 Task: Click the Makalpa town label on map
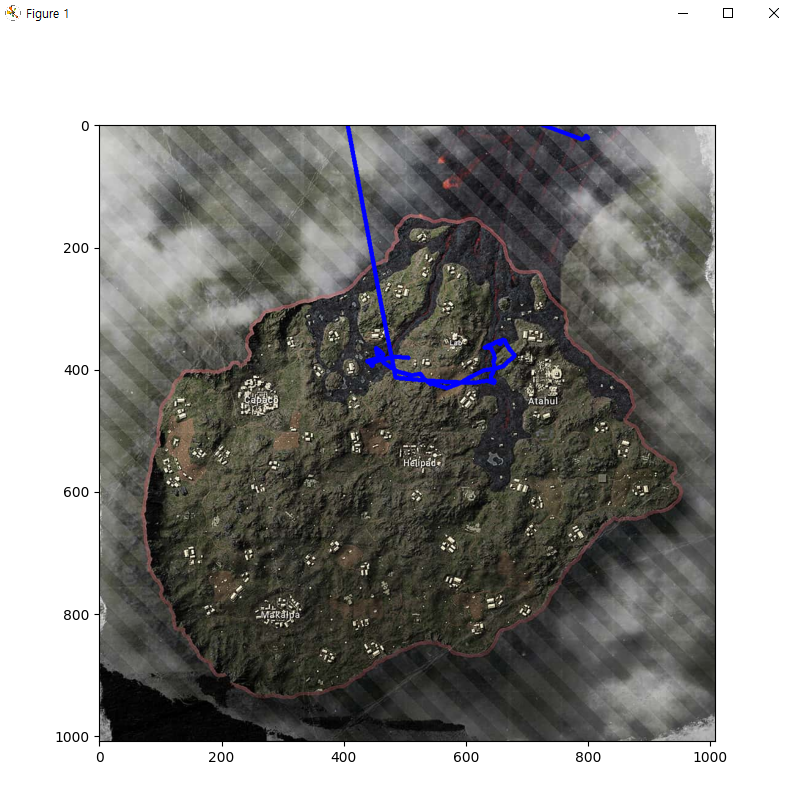click(x=280, y=615)
